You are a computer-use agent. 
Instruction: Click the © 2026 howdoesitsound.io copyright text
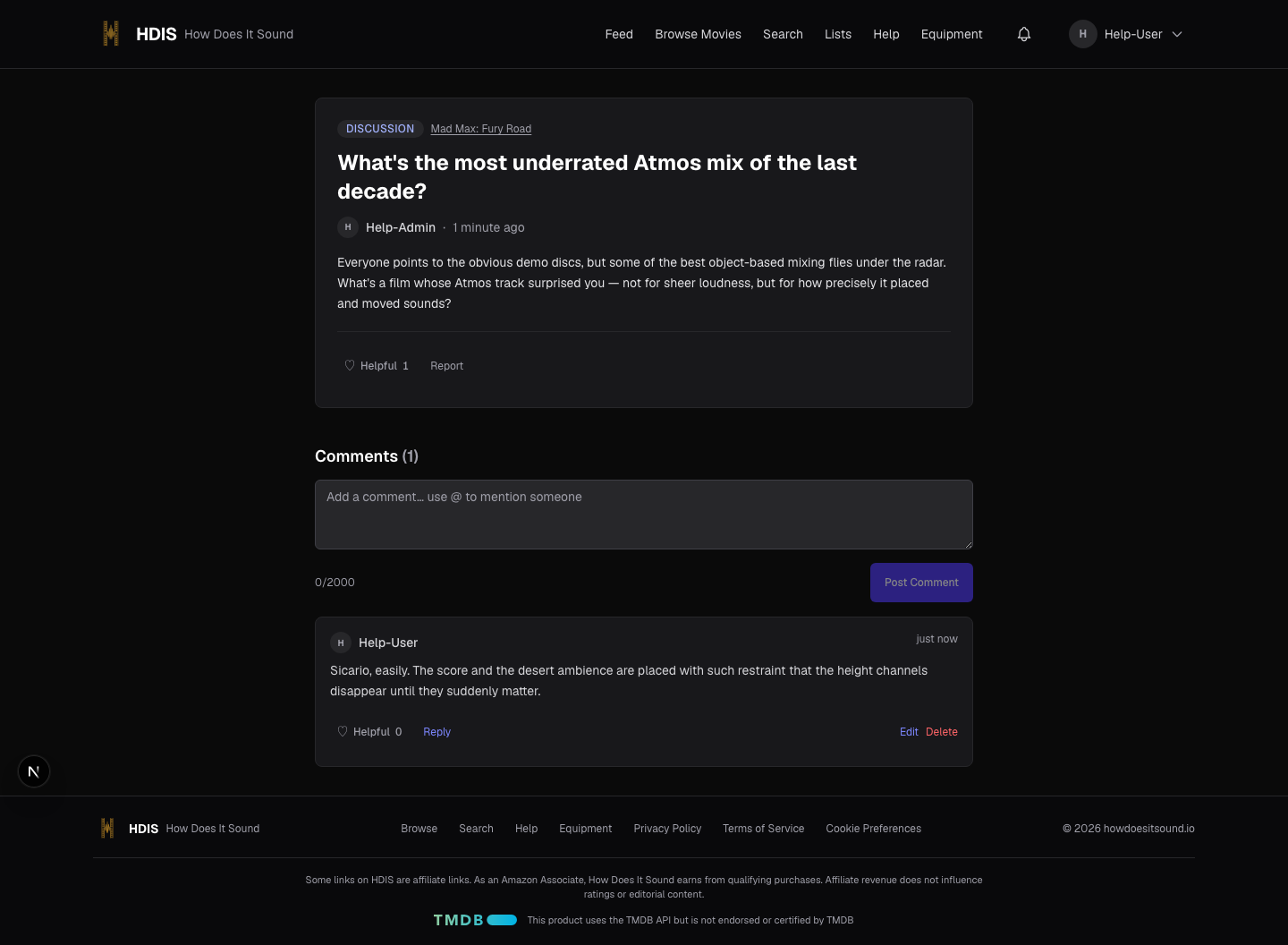click(x=1129, y=829)
